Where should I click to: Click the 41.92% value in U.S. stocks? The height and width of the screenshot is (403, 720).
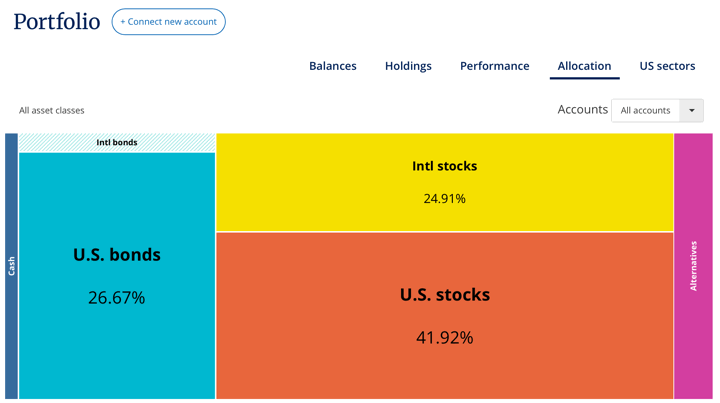point(444,338)
